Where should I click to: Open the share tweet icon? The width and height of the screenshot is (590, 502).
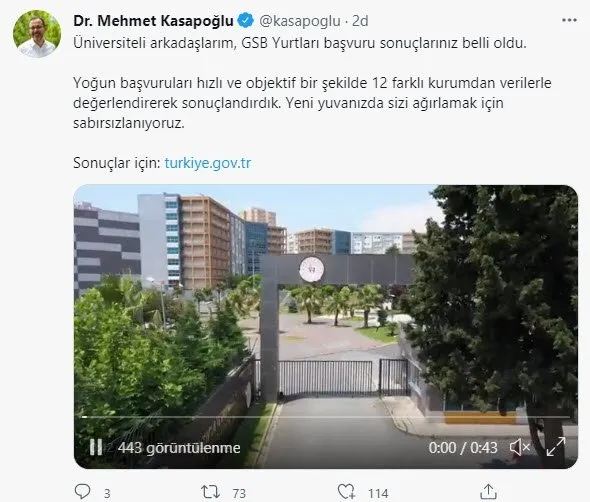(x=488, y=491)
